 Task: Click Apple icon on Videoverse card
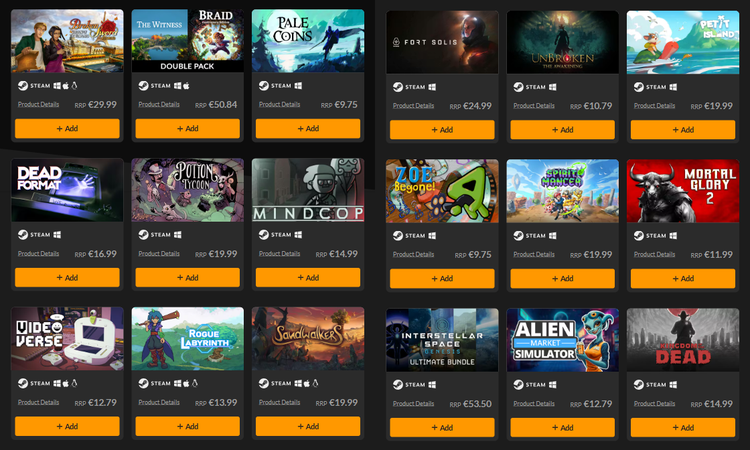pos(66,383)
